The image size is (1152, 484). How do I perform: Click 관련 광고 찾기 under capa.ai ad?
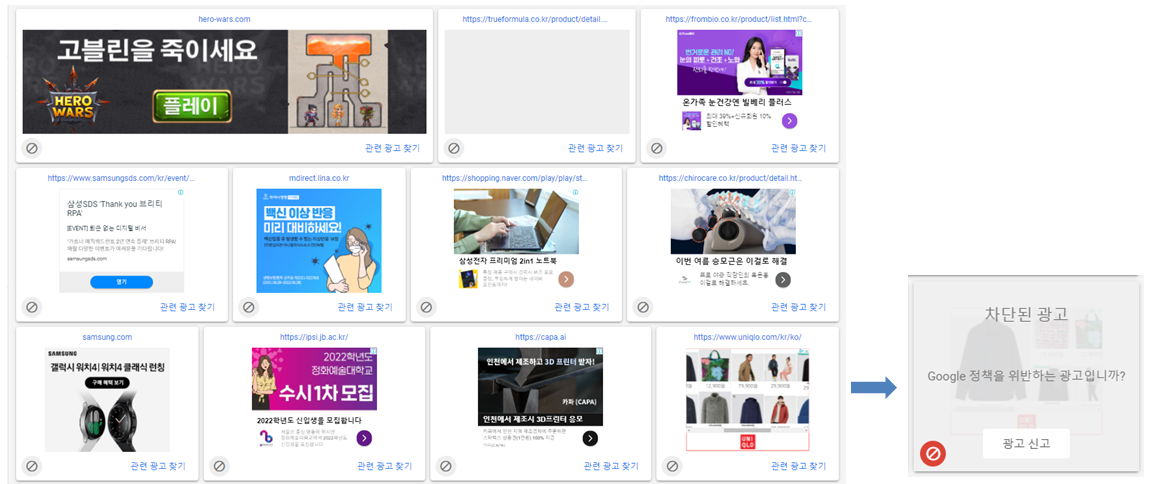611,466
